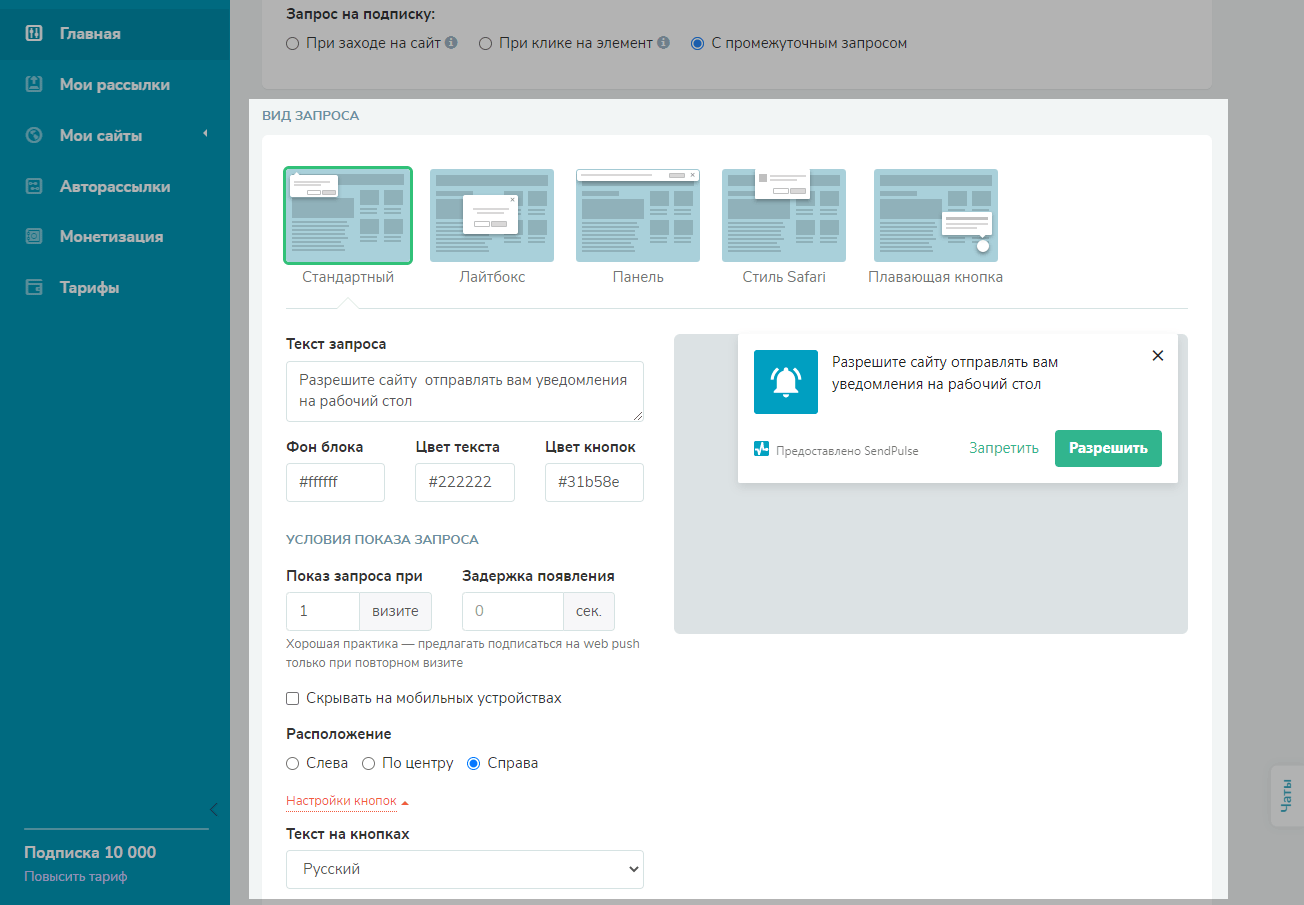
Task: Enable Скрывать на мобильных устройствах checkbox
Action: (x=293, y=698)
